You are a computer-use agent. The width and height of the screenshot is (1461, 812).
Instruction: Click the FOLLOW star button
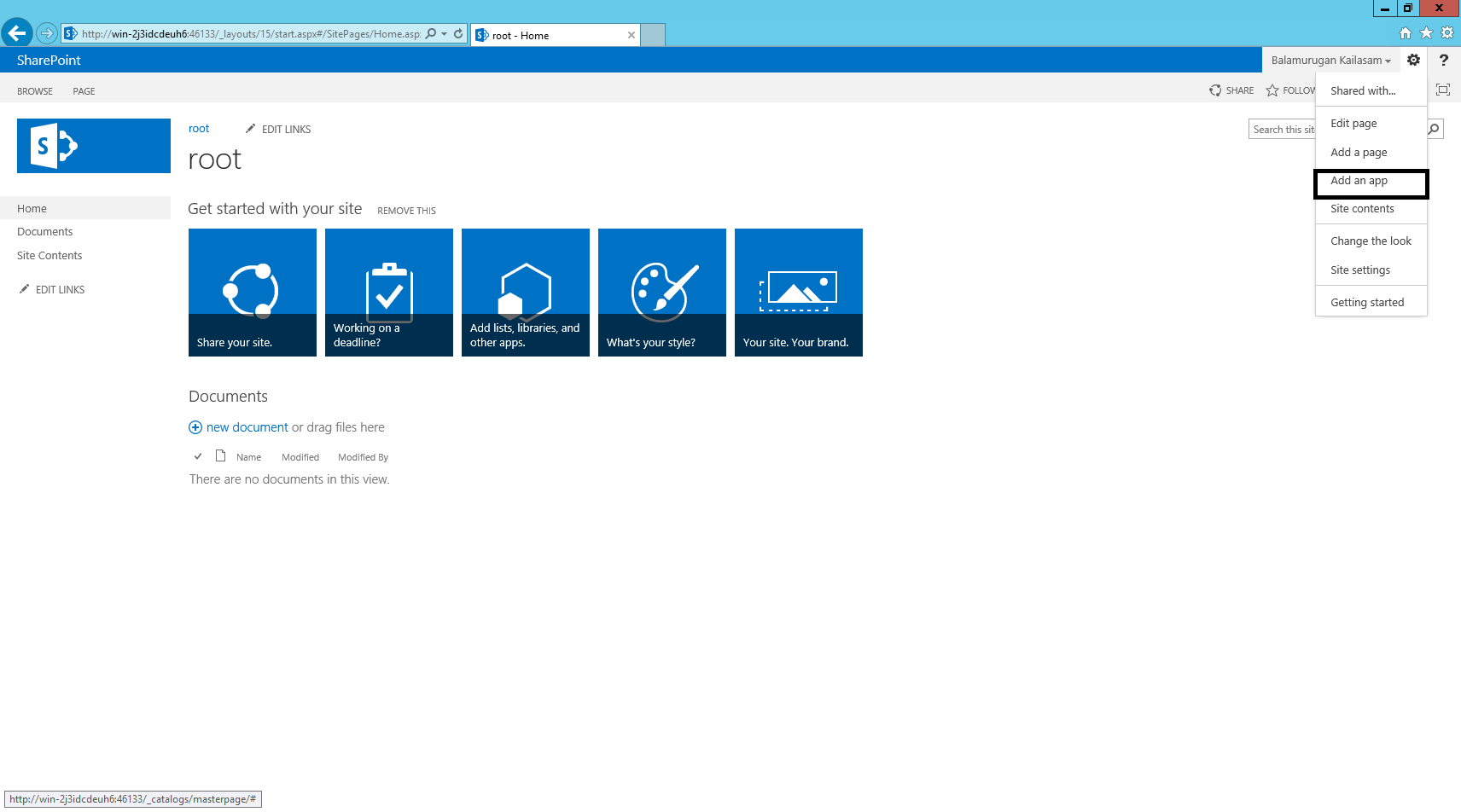point(1290,90)
